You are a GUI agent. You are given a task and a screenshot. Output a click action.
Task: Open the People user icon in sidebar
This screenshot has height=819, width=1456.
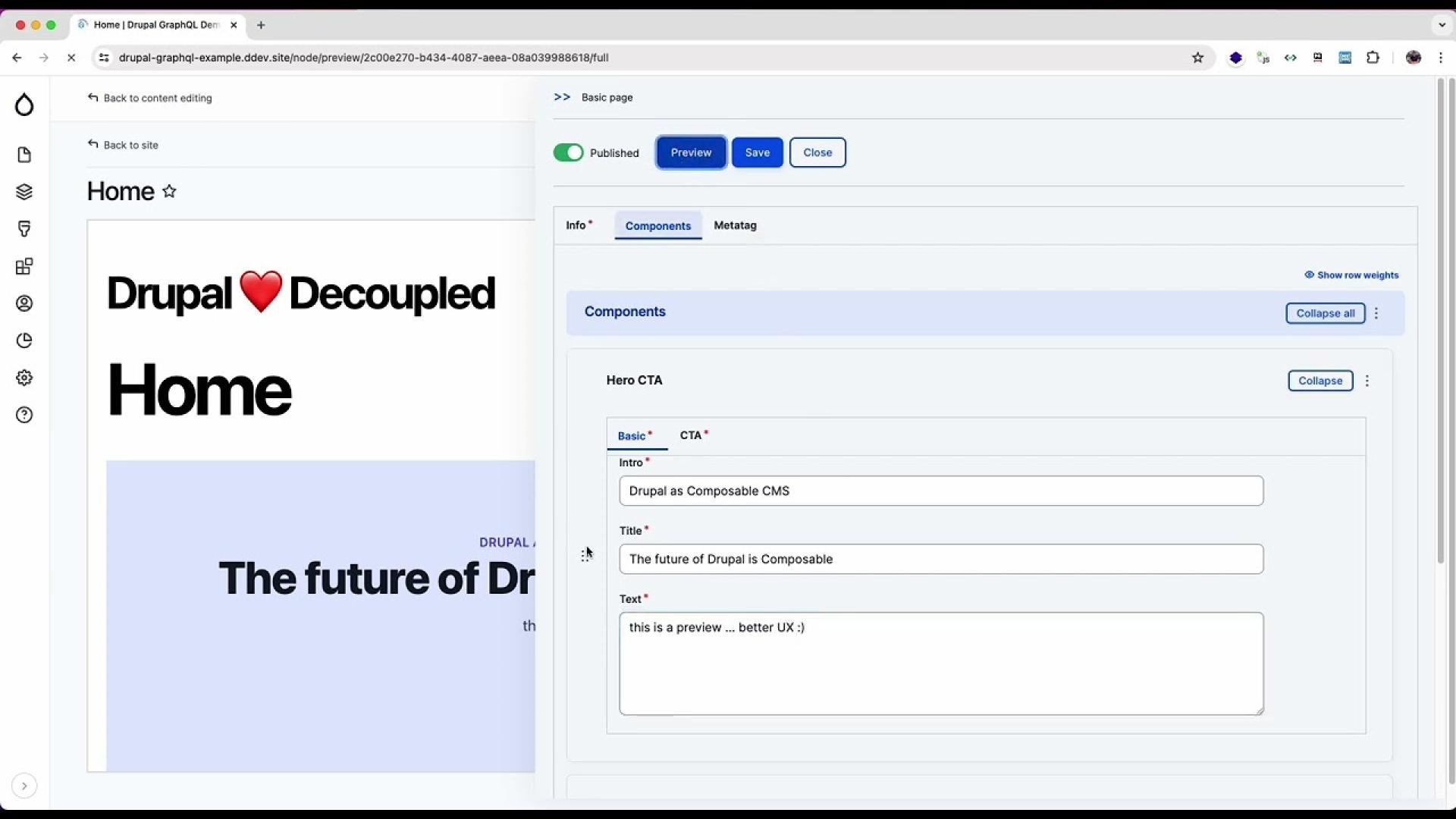coord(24,303)
